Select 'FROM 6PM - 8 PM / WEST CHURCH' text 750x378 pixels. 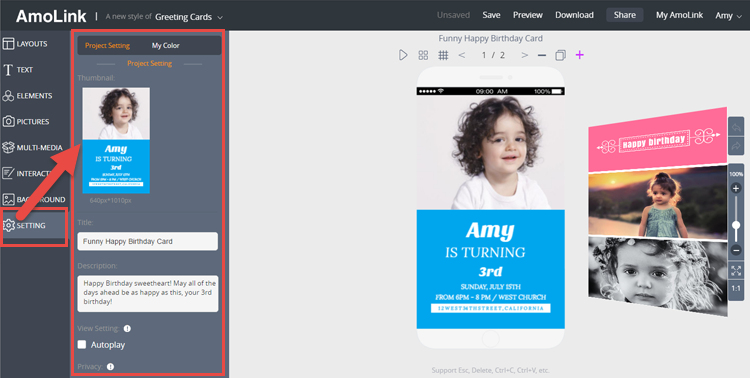tap(490, 297)
